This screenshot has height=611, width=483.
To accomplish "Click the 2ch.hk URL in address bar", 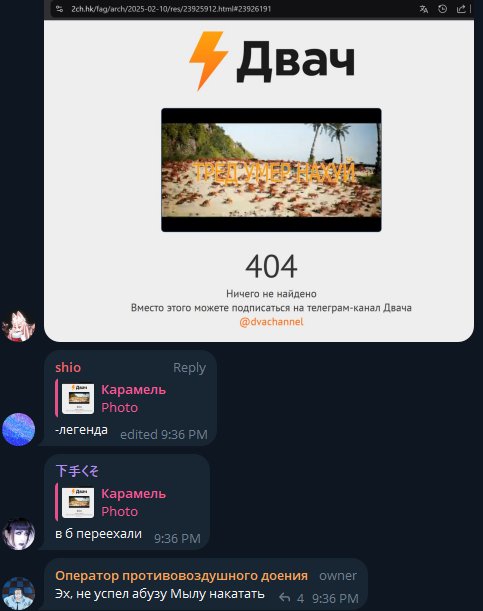I will (171, 9).
